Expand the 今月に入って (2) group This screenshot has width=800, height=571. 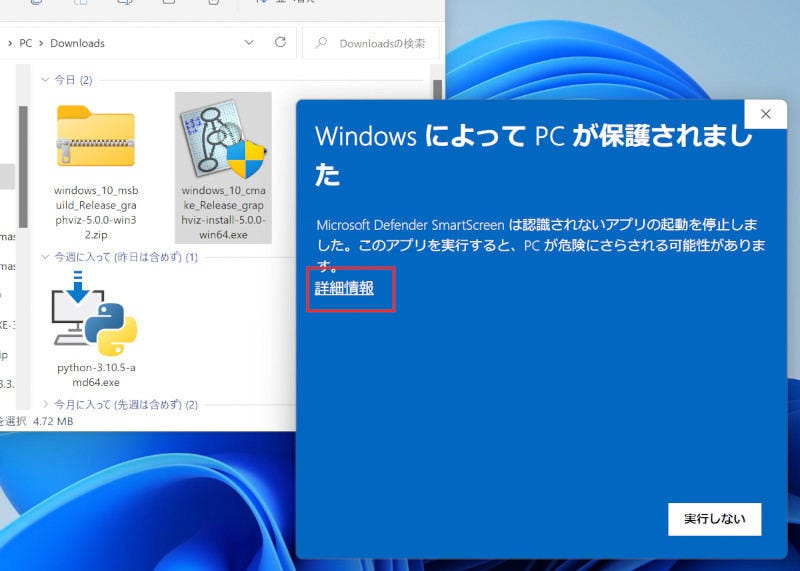45,405
